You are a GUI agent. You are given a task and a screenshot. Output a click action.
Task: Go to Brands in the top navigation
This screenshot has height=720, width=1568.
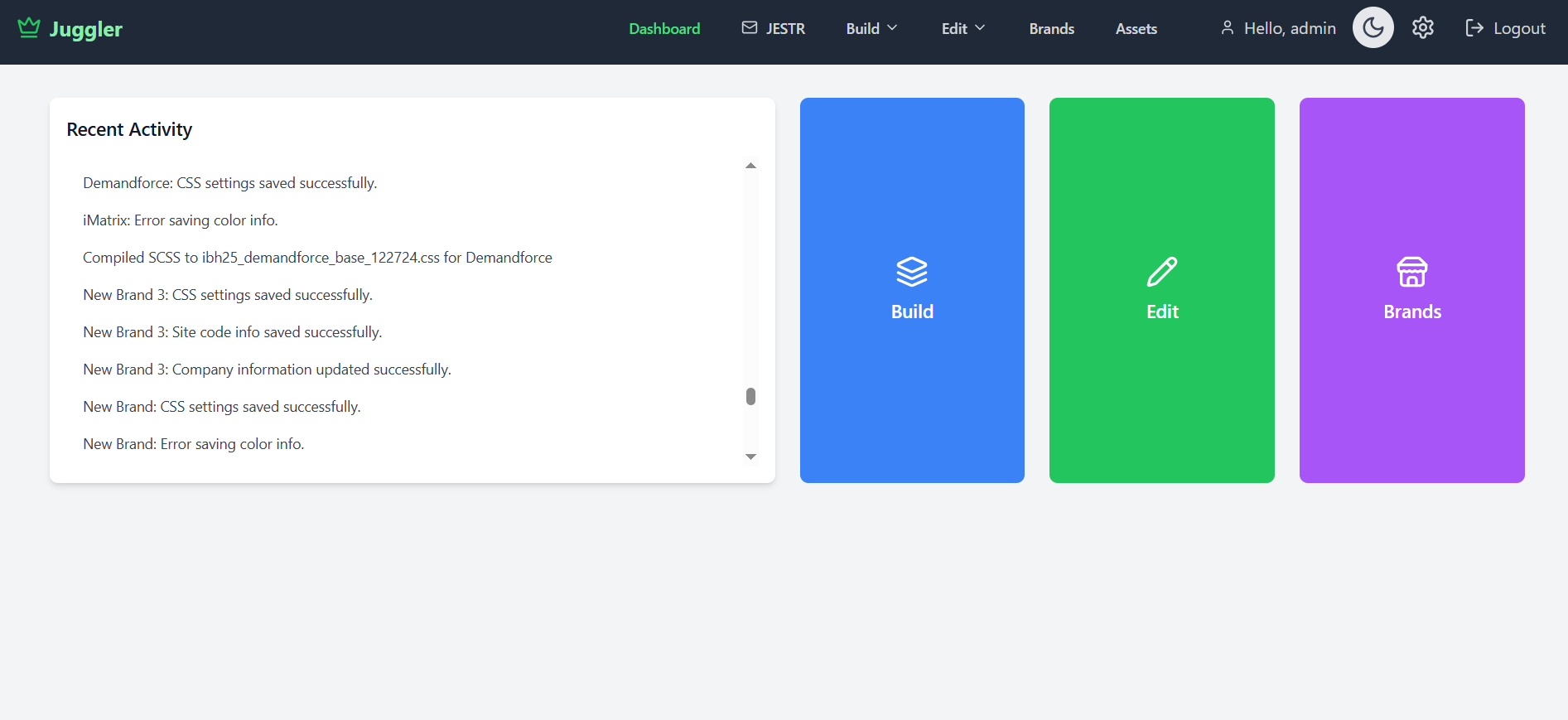tap(1051, 28)
